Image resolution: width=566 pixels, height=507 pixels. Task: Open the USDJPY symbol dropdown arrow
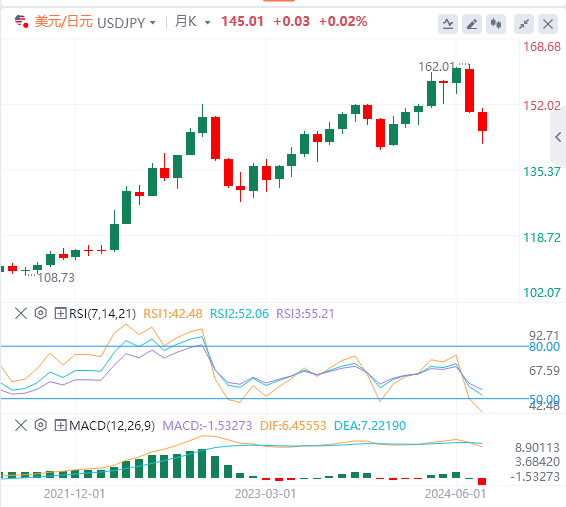click(x=153, y=23)
